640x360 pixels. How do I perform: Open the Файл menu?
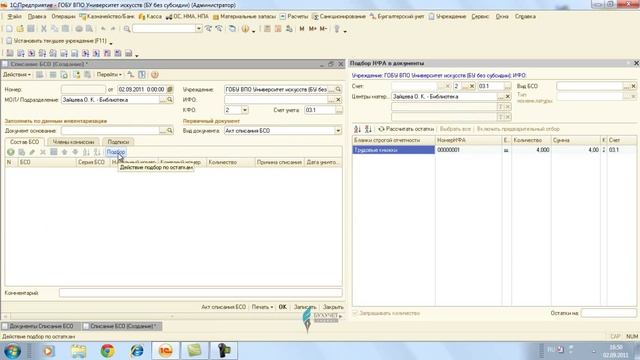coord(15,17)
